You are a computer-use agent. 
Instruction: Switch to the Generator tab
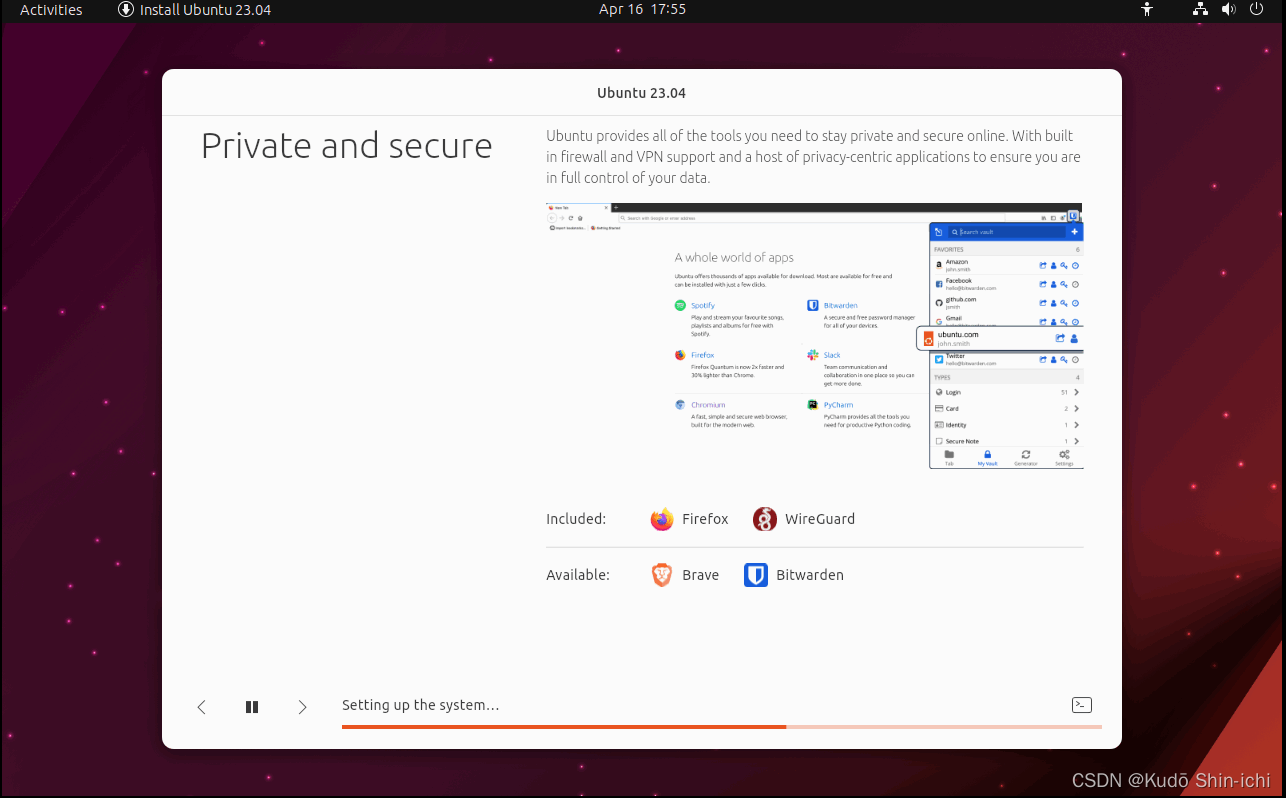click(1026, 458)
